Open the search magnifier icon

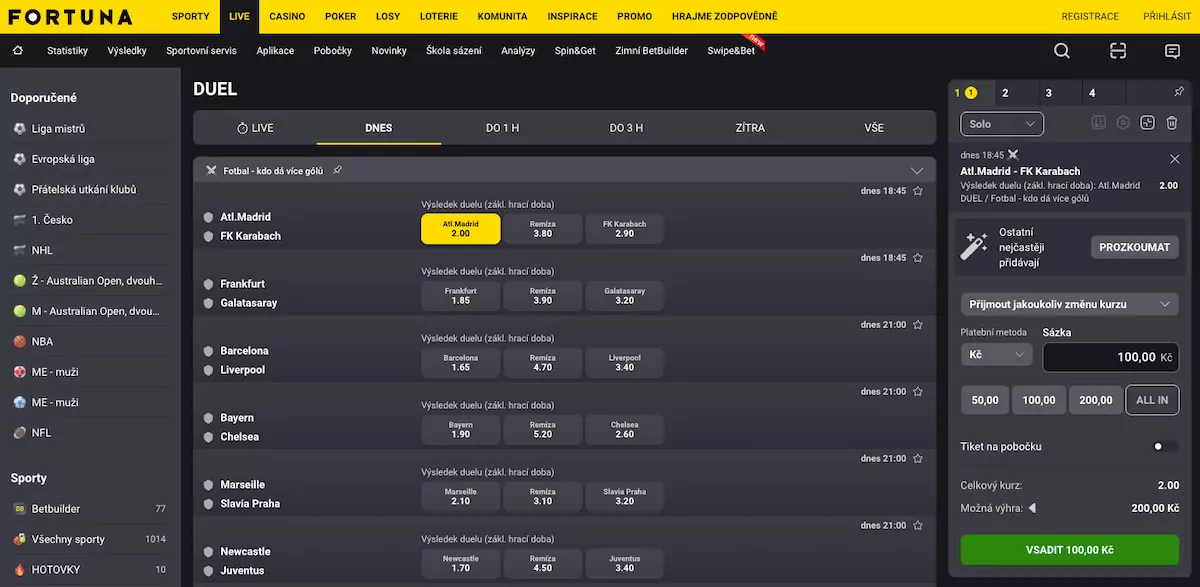click(x=1062, y=51)
